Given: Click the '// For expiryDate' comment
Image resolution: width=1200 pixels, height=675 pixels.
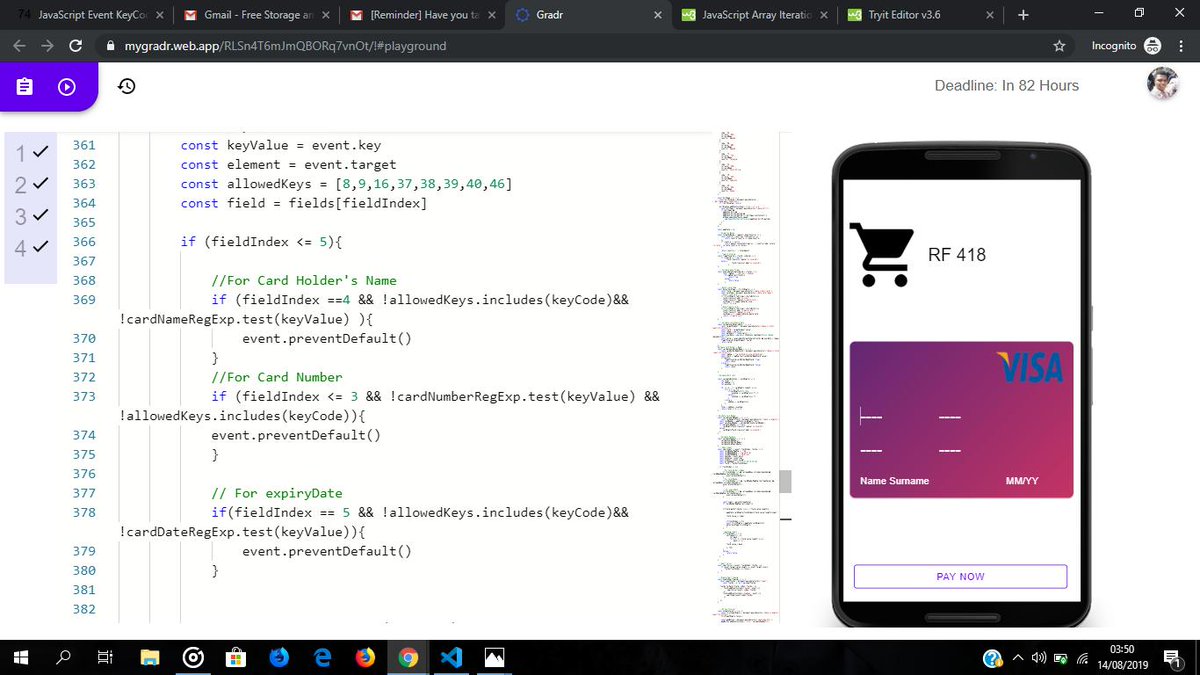Looking at the screenshot, I should click(277, 493).
